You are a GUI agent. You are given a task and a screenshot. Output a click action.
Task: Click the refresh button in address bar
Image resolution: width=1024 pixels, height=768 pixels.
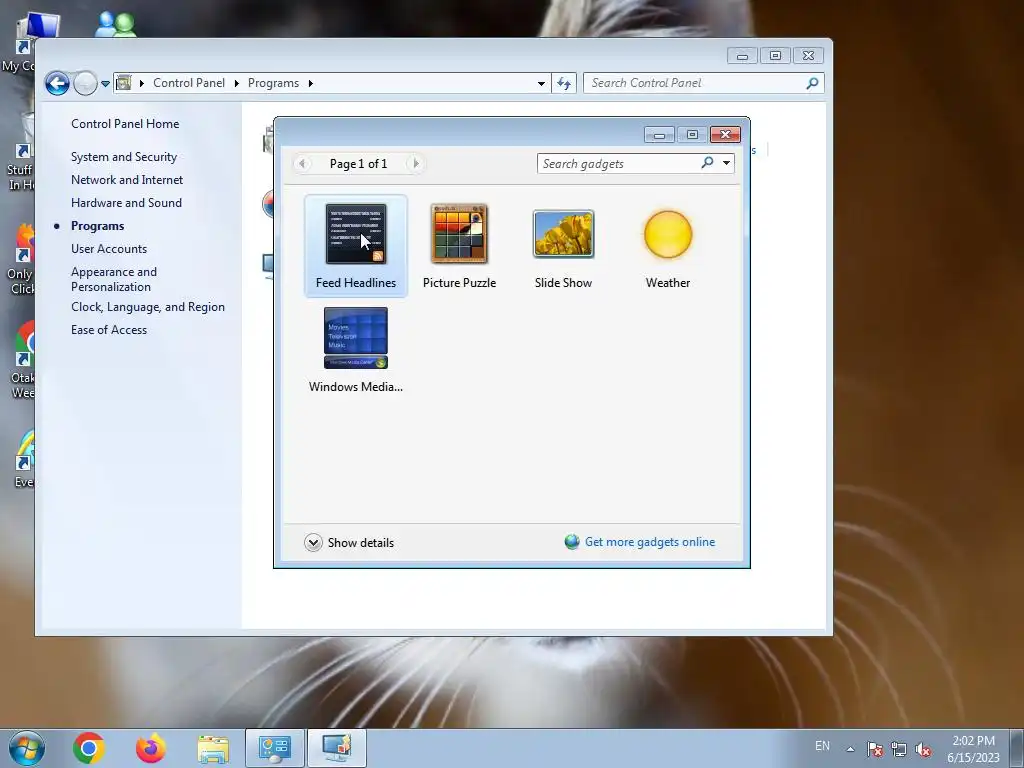tap(564, 84)
